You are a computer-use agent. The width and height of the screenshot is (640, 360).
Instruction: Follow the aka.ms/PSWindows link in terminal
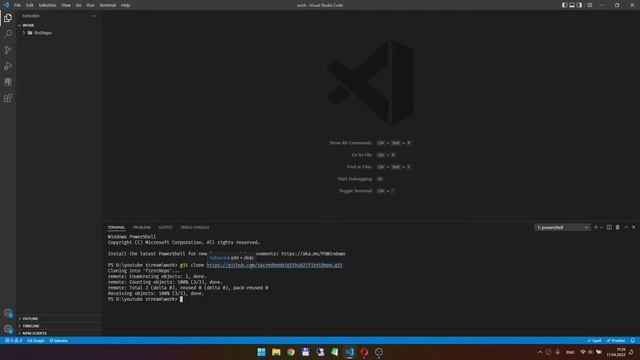313,253
